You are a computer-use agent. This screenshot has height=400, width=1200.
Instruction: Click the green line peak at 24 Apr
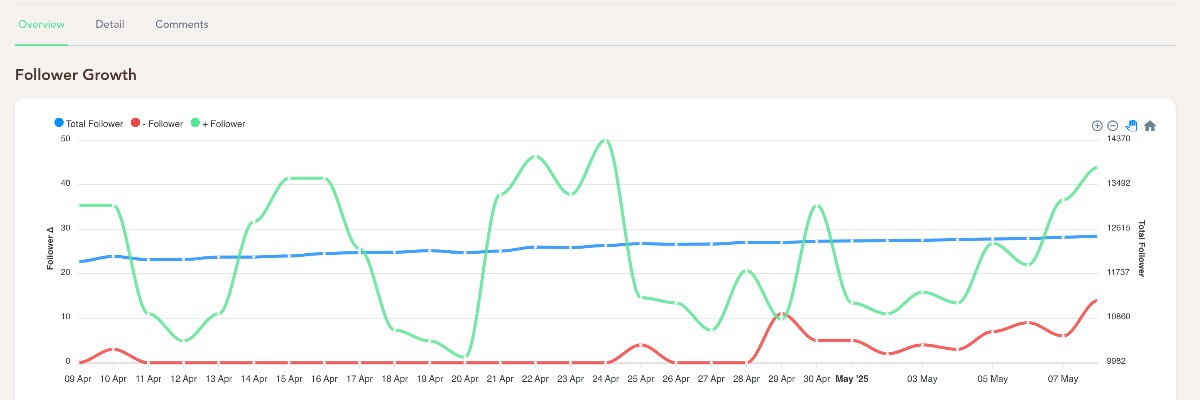tap(605, 140)
